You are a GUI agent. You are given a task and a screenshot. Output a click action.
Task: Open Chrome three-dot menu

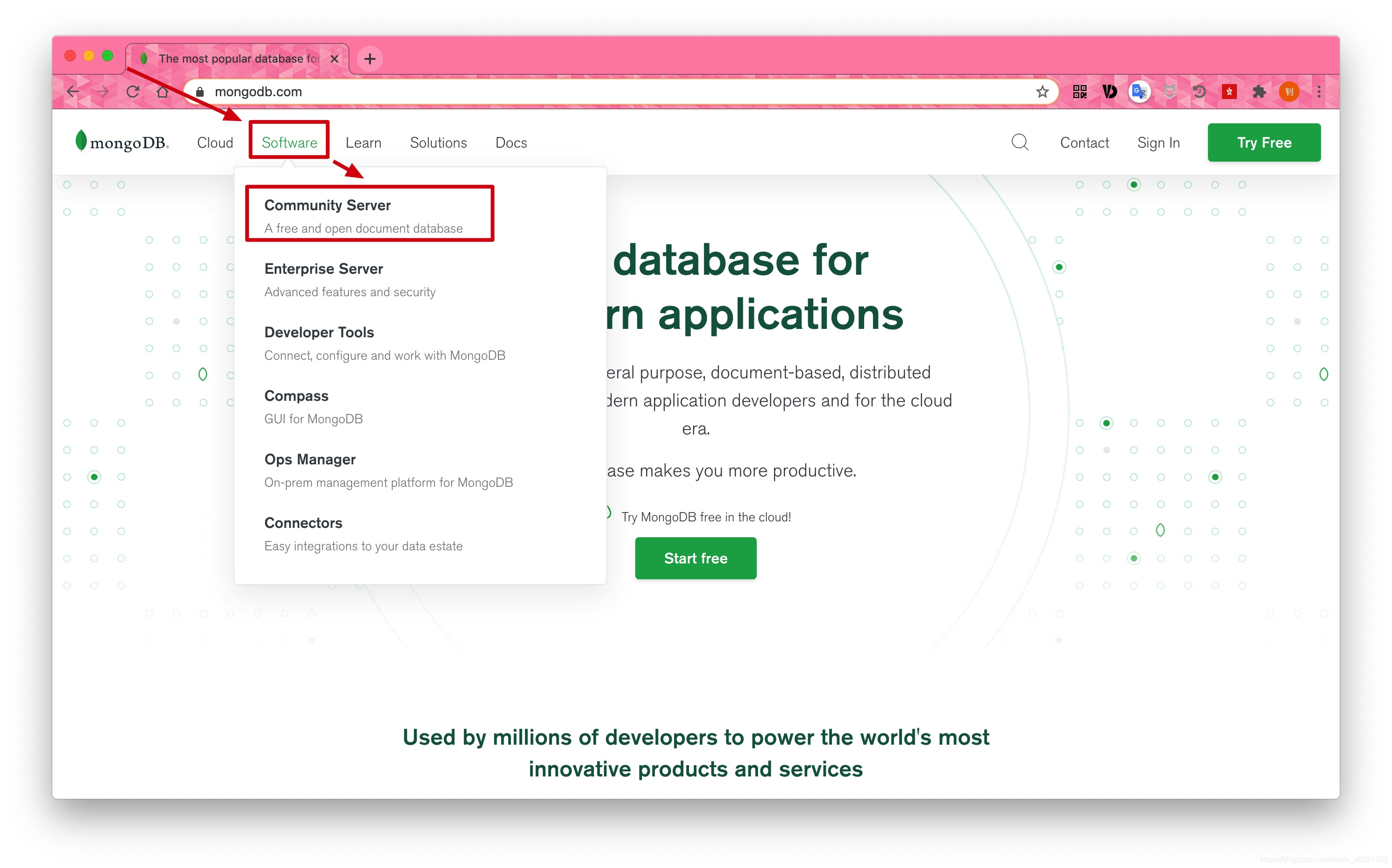tap(1319, 92)
